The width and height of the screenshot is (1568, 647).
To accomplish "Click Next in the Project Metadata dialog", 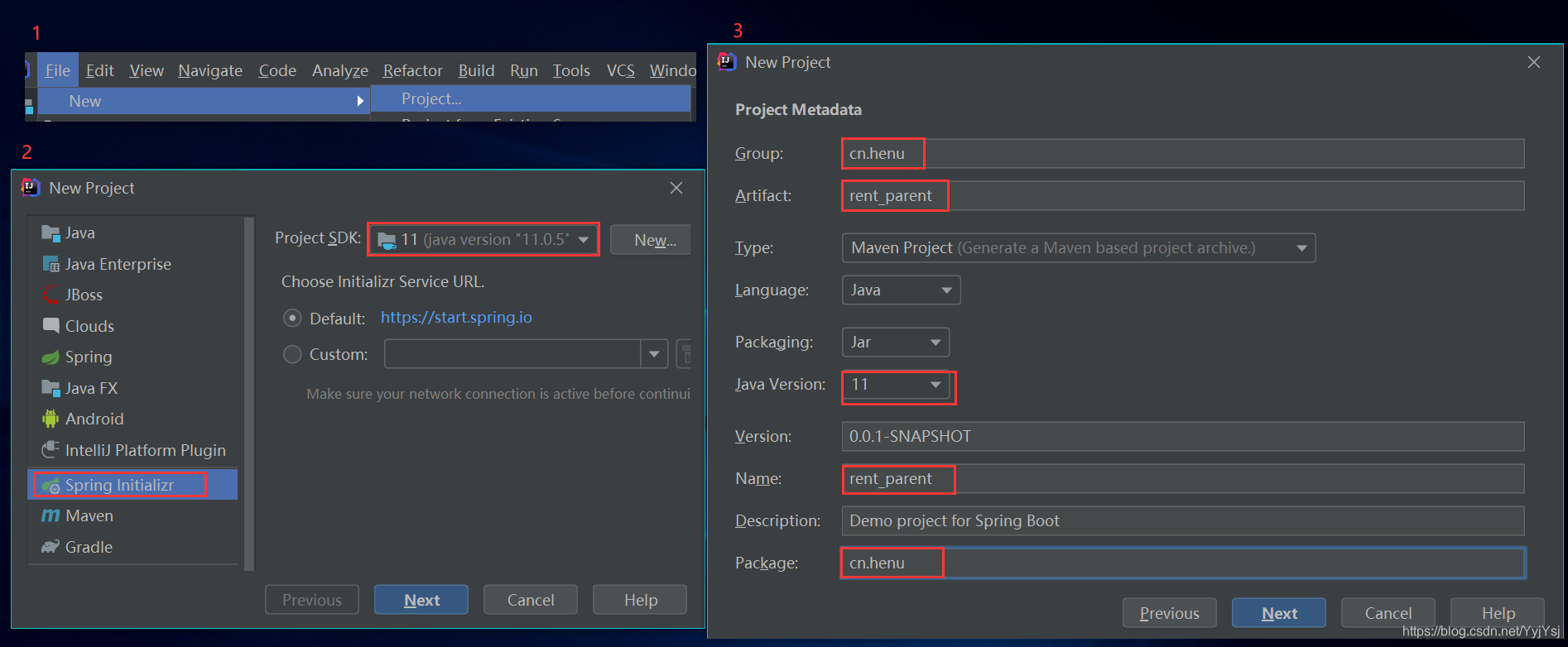I will 1279,613.
